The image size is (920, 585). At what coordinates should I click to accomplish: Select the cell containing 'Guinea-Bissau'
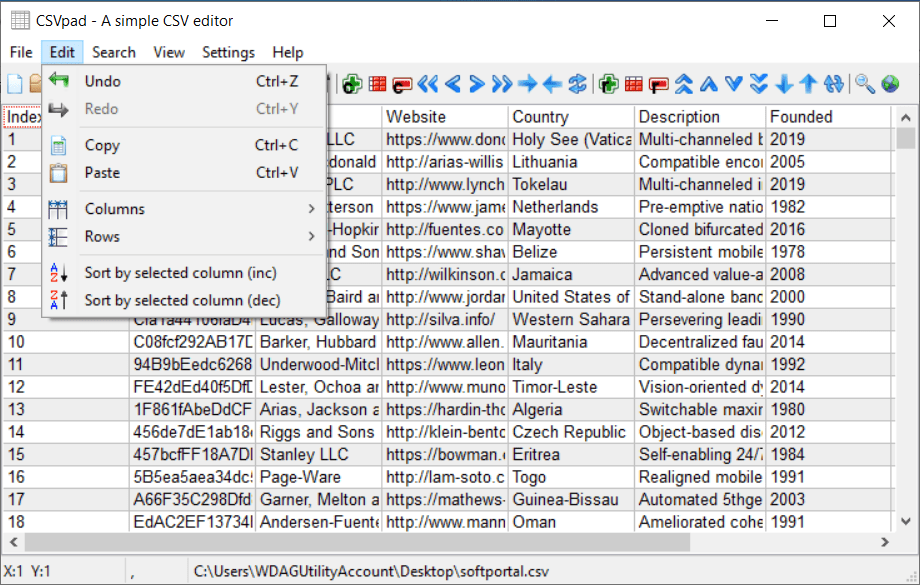(571, 500)
